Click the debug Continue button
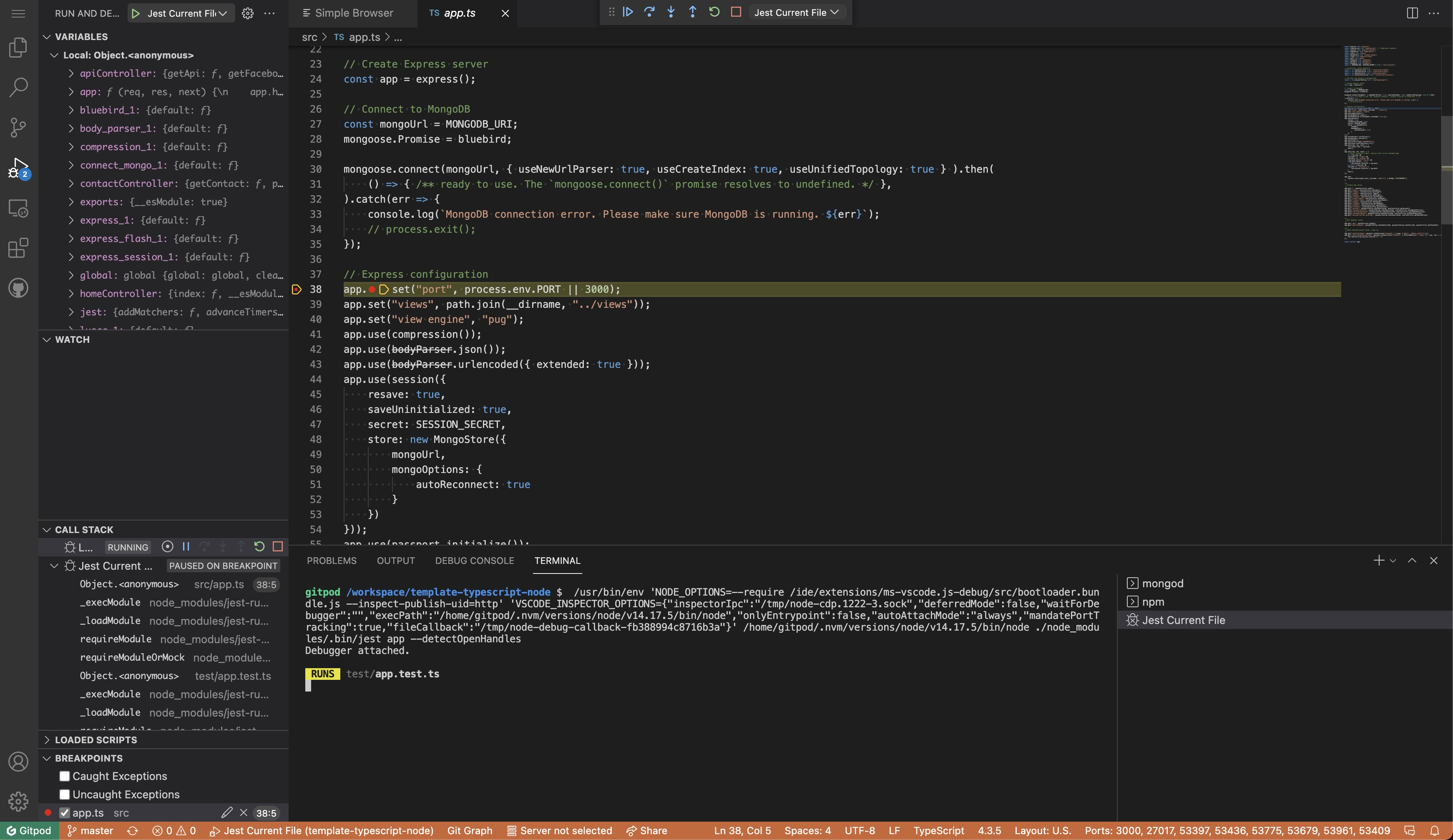Viewport: 1453px width, 840px height. tap(628, 12)
